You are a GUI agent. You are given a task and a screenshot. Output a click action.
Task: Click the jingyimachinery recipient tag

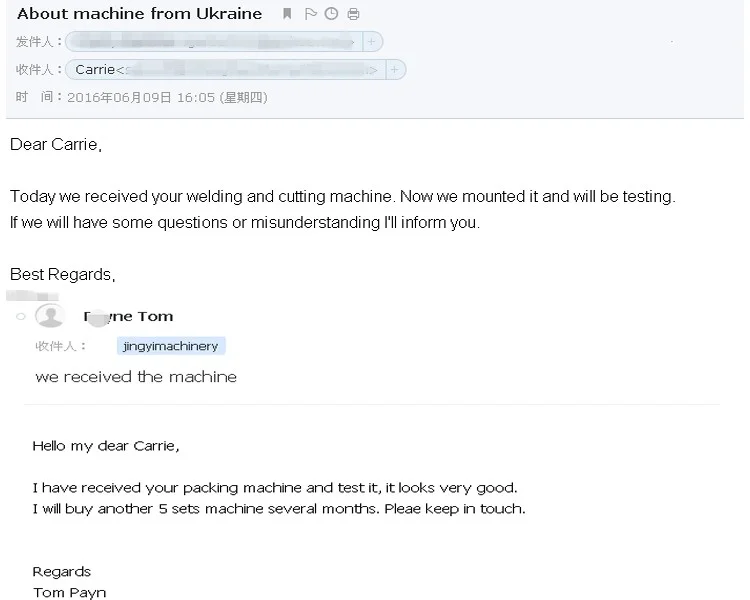170,346
